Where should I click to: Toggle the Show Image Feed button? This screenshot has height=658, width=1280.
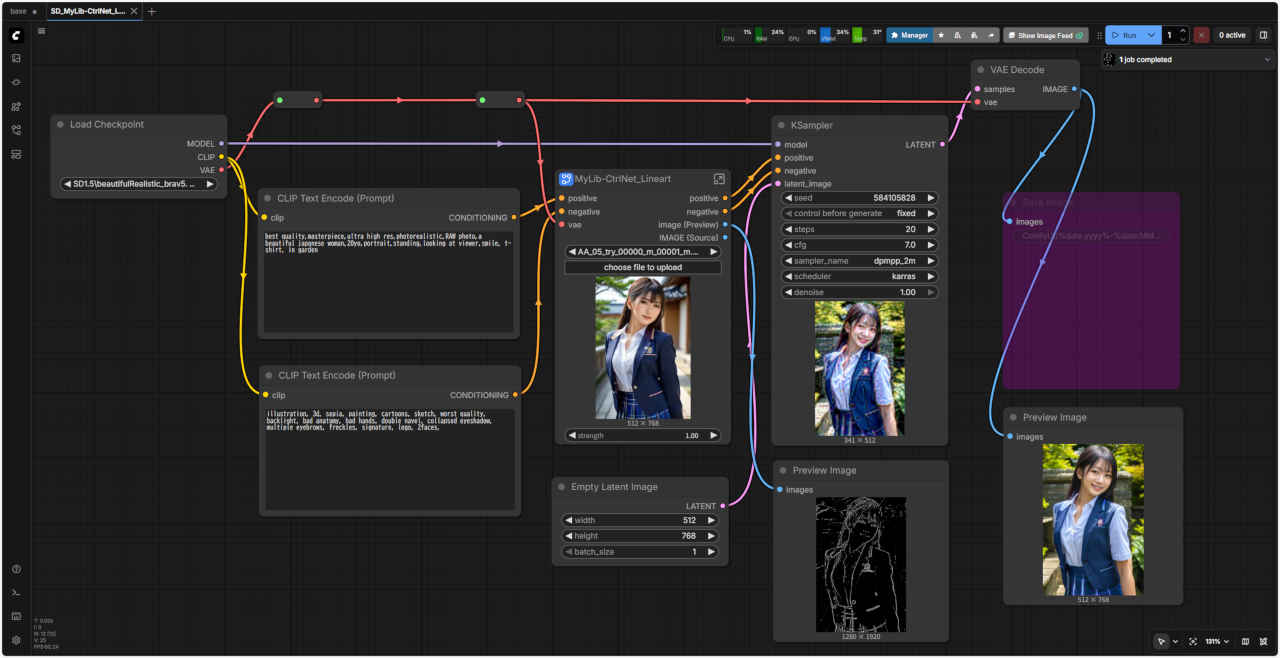[x=1045, y=35]
